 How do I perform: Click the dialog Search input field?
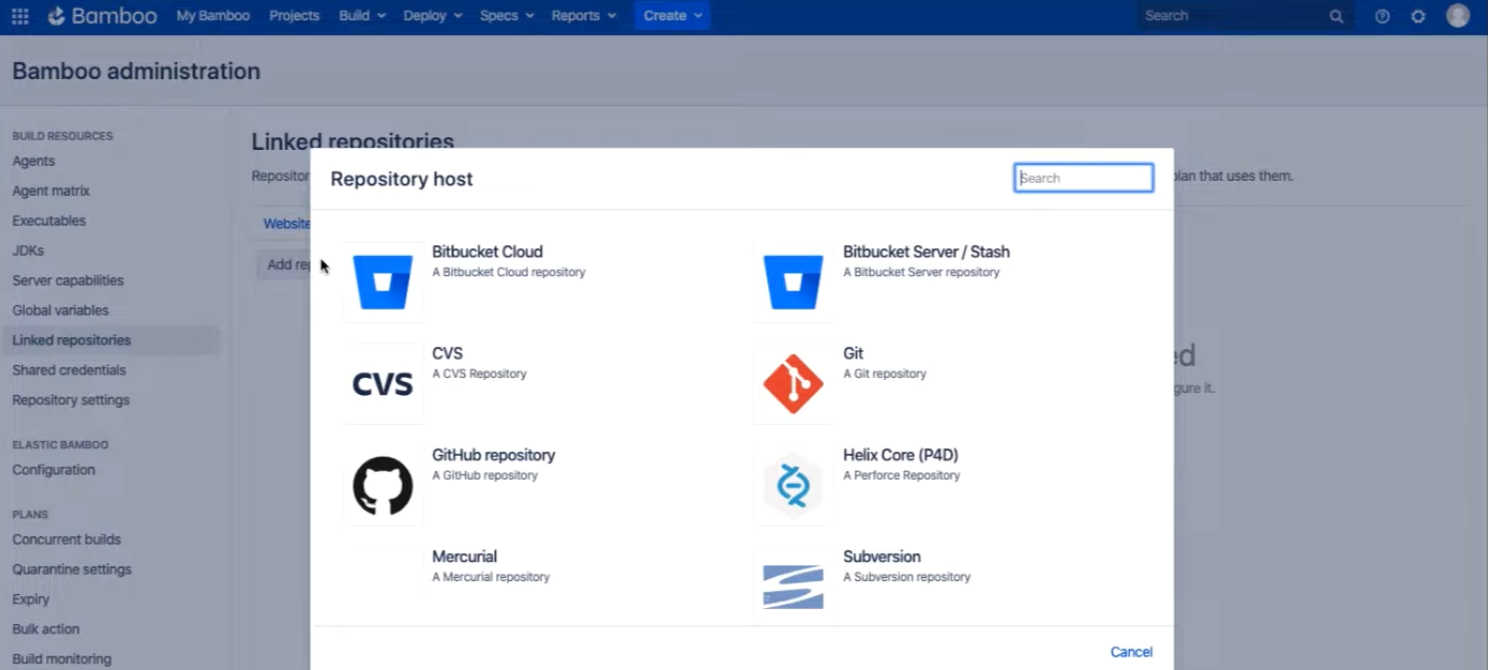pos(1083,177)
